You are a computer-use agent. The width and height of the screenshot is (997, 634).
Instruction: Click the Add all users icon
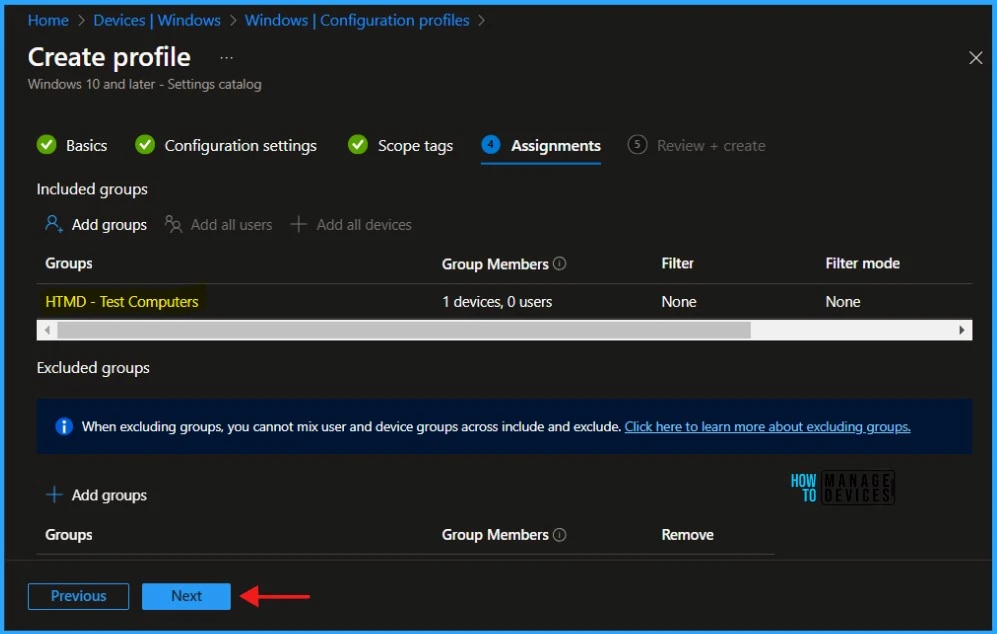pos(174,225)
